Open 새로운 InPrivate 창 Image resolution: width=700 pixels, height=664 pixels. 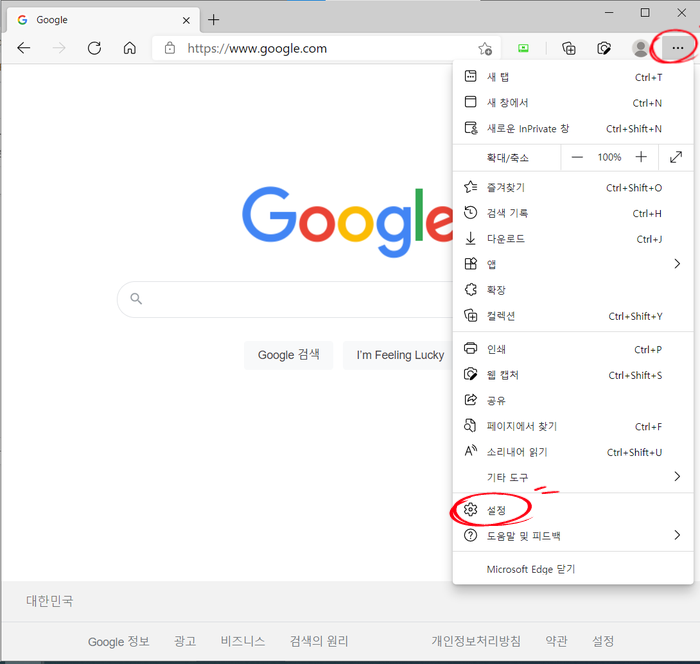[573, 129]
